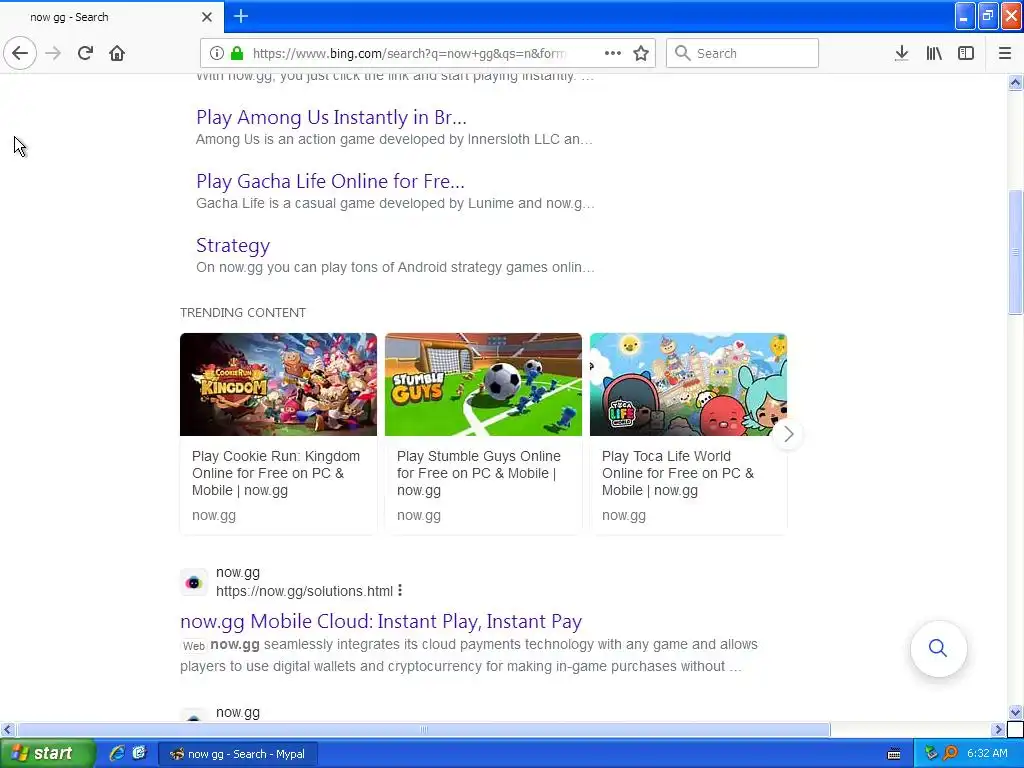
Task: Close the now gg - Search tab
Action: click(x=207, y=17)
